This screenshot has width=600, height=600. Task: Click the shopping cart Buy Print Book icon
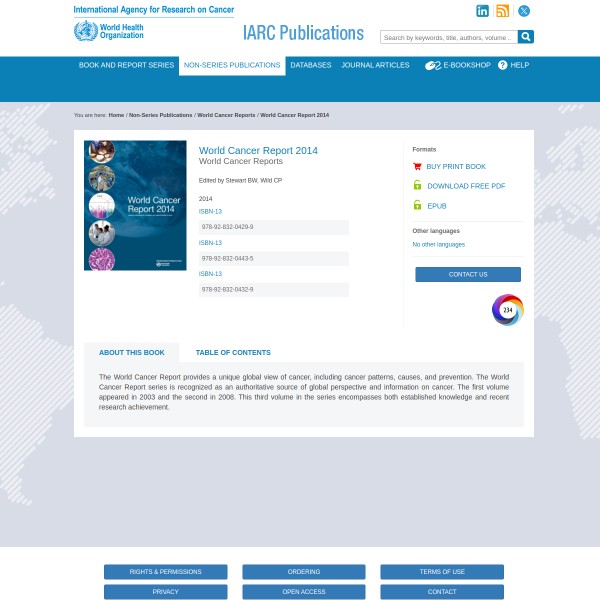pyautogui.click(x=417, y=166)
